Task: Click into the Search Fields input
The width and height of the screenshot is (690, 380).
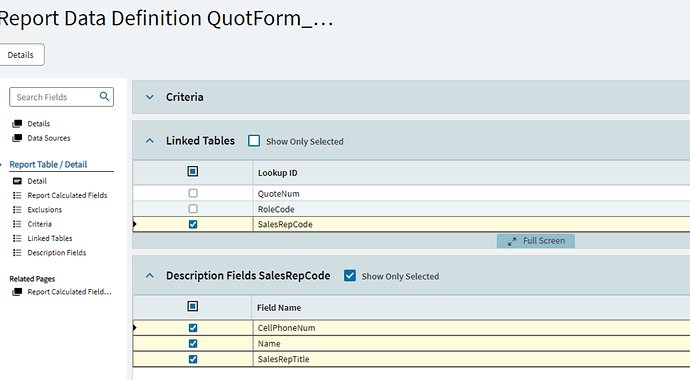Action: click(55, 97)
